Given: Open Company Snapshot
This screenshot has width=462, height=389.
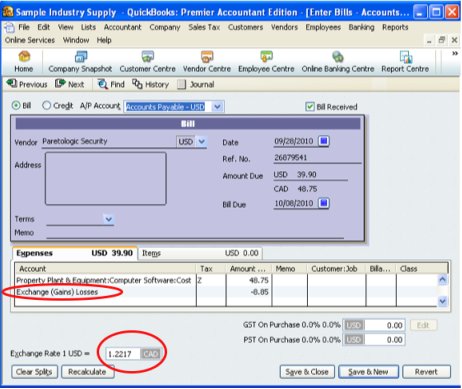Looking at the screenshot, I should point(80,62).
